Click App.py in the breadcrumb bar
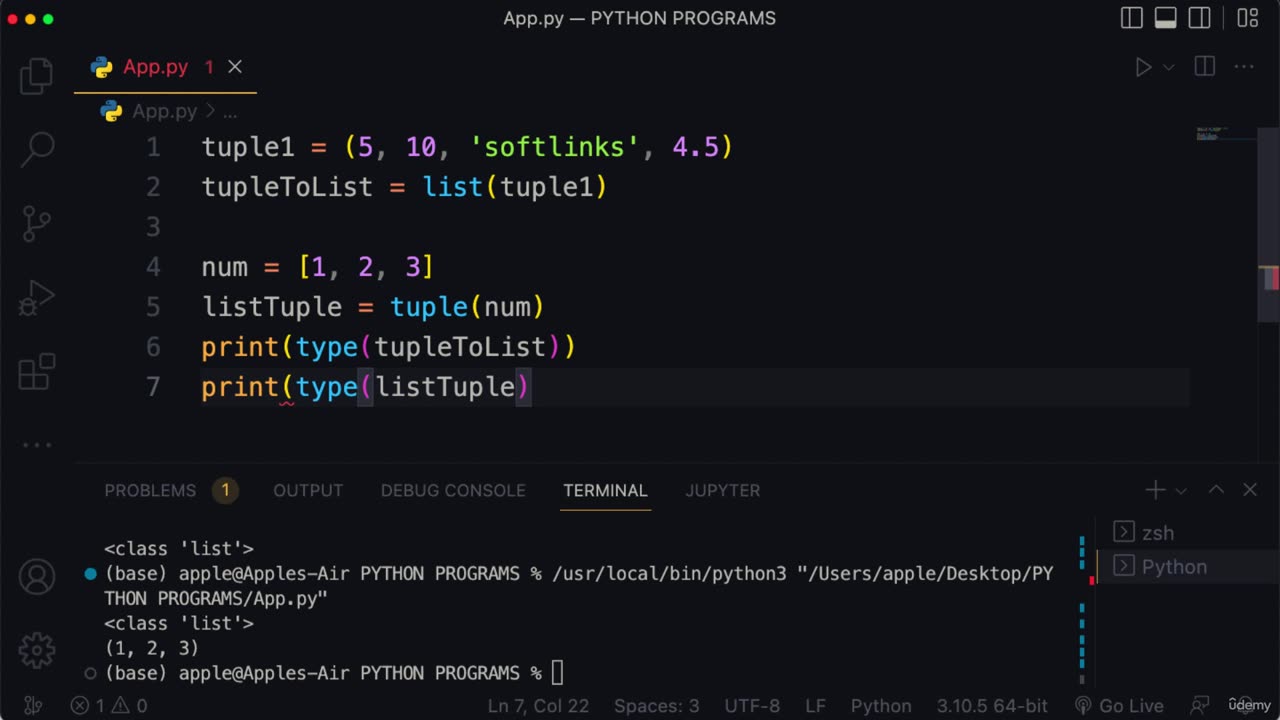The width and height of the screenshot is (1280, 720). pos(164,112)
